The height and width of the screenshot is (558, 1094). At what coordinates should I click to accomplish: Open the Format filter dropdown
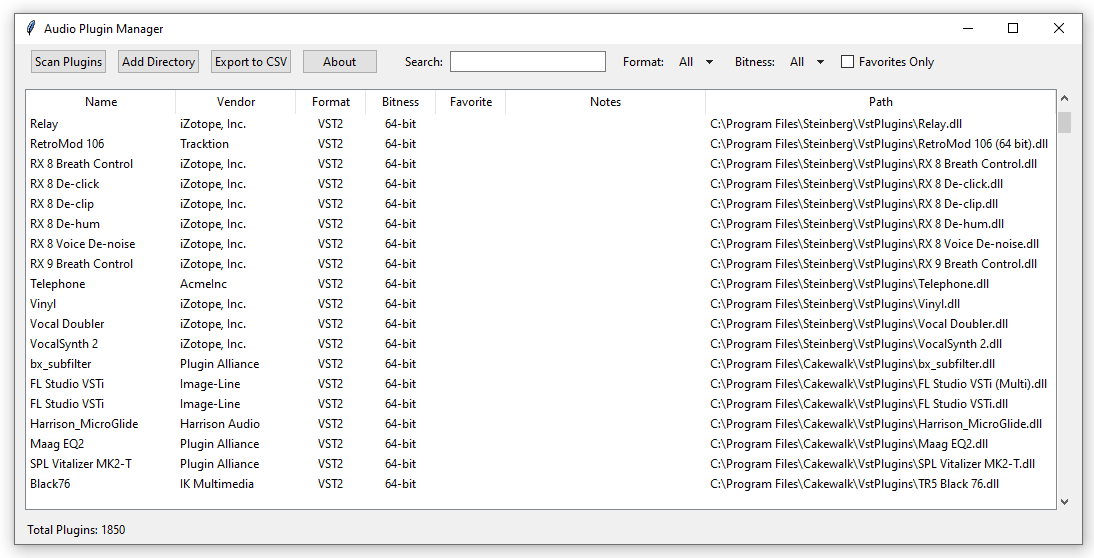pyautogui.click(x=696, y=62)
